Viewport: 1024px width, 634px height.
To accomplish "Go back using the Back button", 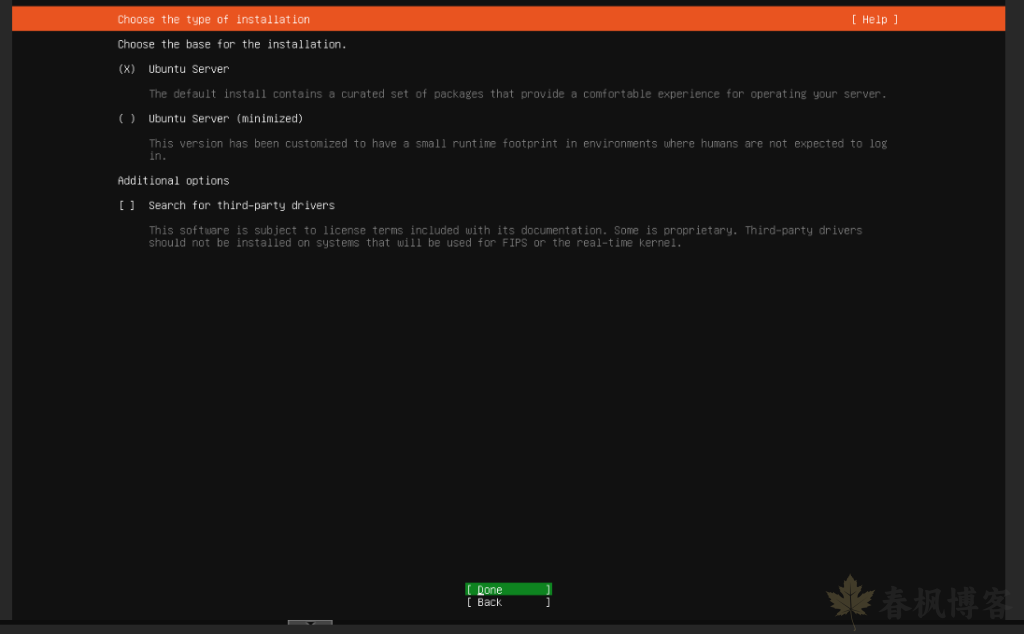I will pyautogui.click(x=508, y=603).
